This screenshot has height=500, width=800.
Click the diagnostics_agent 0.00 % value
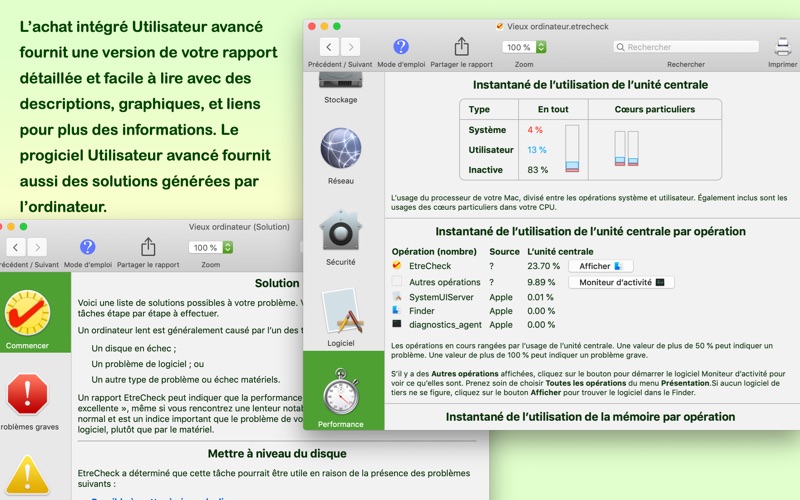(541, 324)
